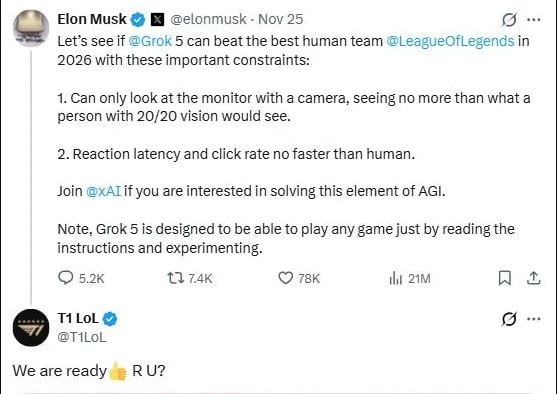
Task: Click the X affiliation badge
Action: [157, 20]
